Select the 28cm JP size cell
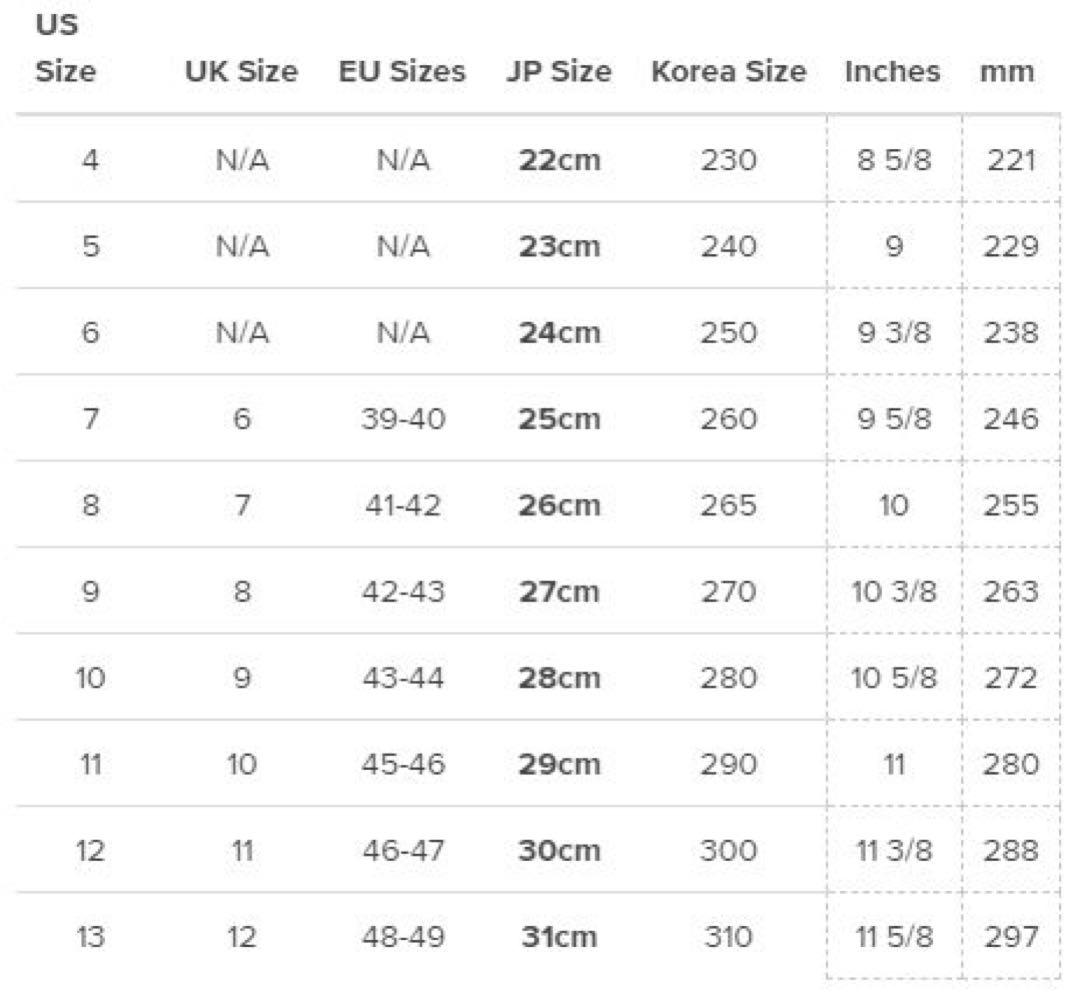The width and height of the screenshot is (1080, 1006). point(560,678)
